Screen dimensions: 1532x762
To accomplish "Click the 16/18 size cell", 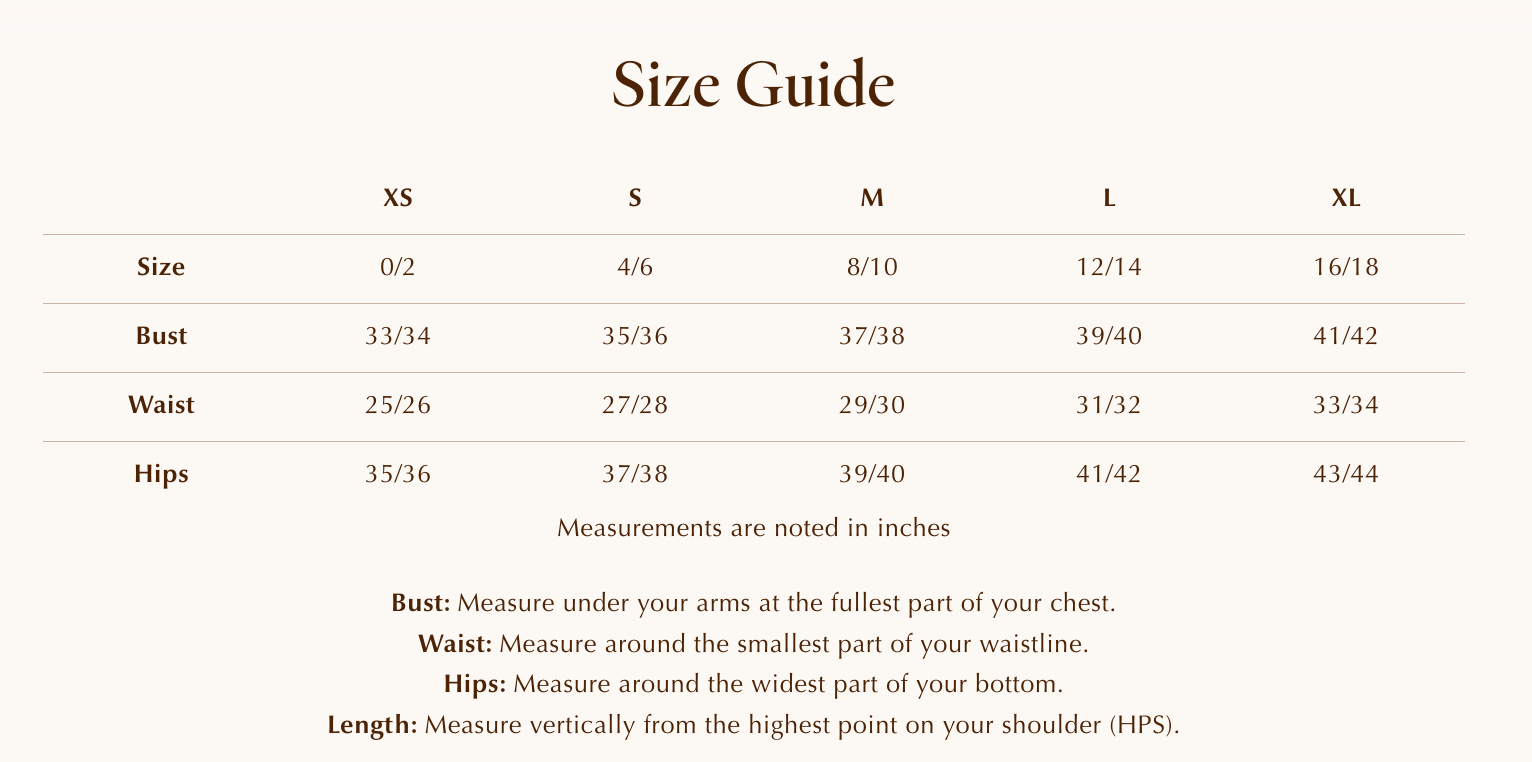I will coord(1346,267).
